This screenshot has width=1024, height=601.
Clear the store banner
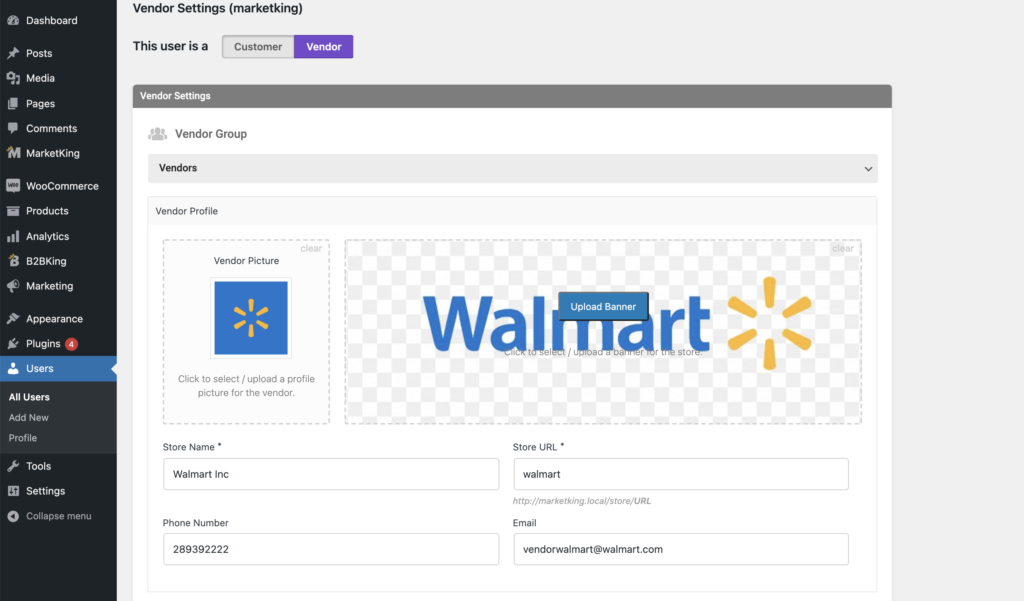(x=842, y=248)
